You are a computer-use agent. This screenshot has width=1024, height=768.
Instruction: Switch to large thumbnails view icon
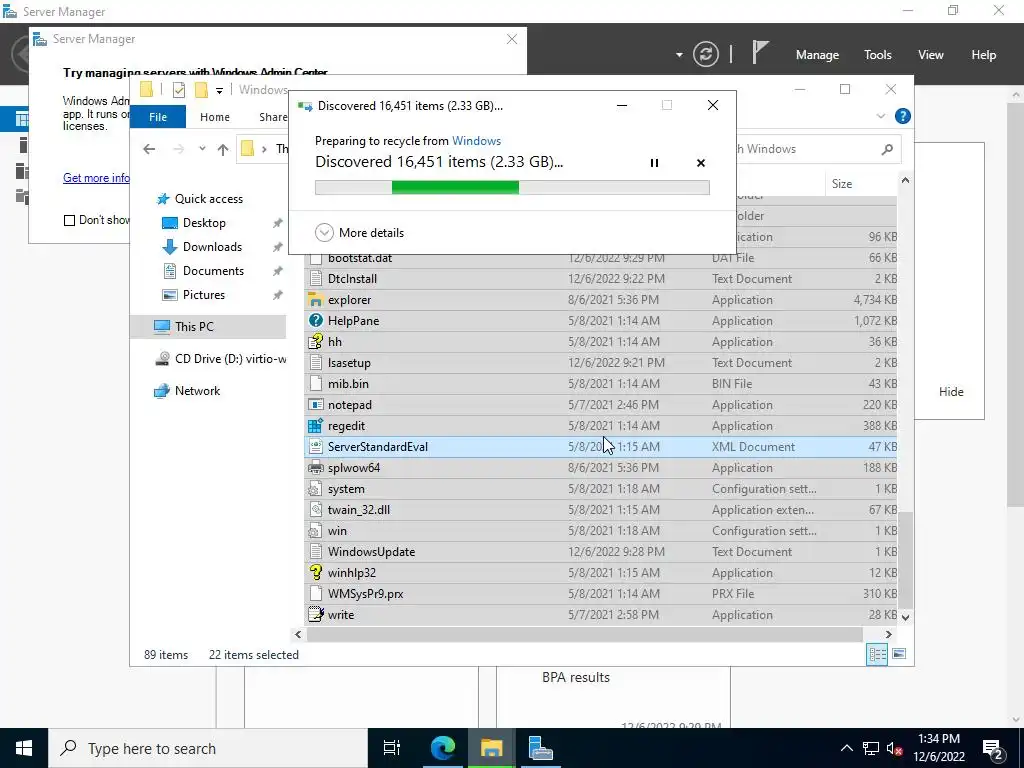(x=899, y=654)
